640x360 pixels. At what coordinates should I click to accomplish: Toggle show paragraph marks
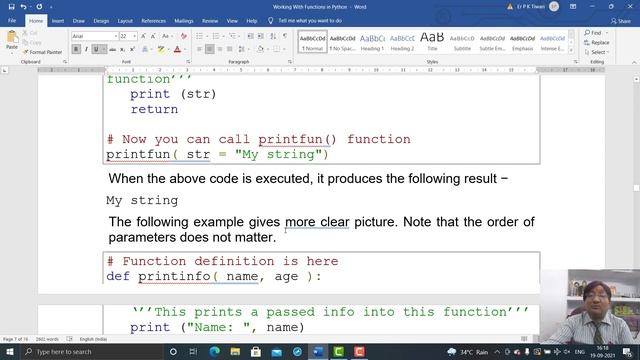coord(285,36)
